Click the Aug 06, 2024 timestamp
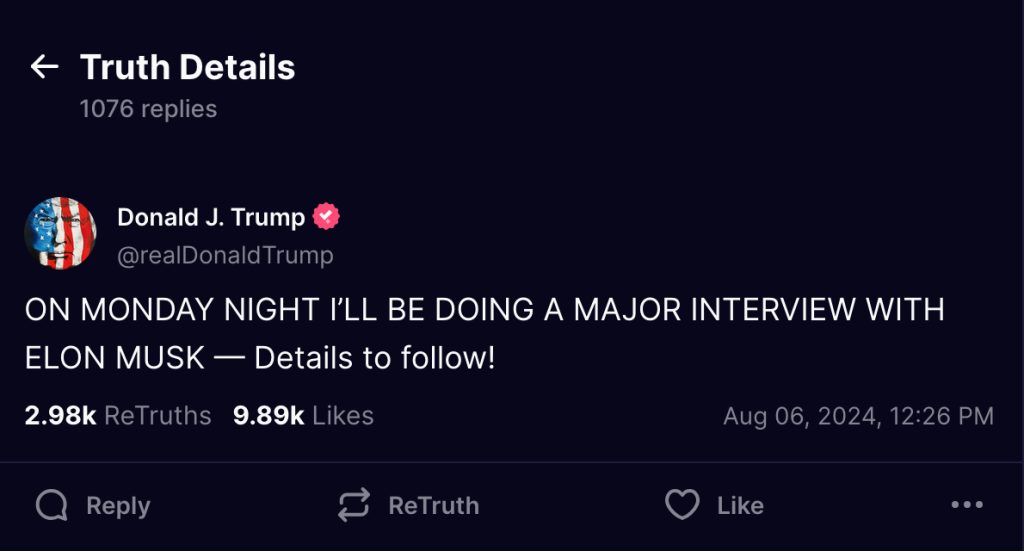The image size is (1024, 551). [x=858, y=416]
